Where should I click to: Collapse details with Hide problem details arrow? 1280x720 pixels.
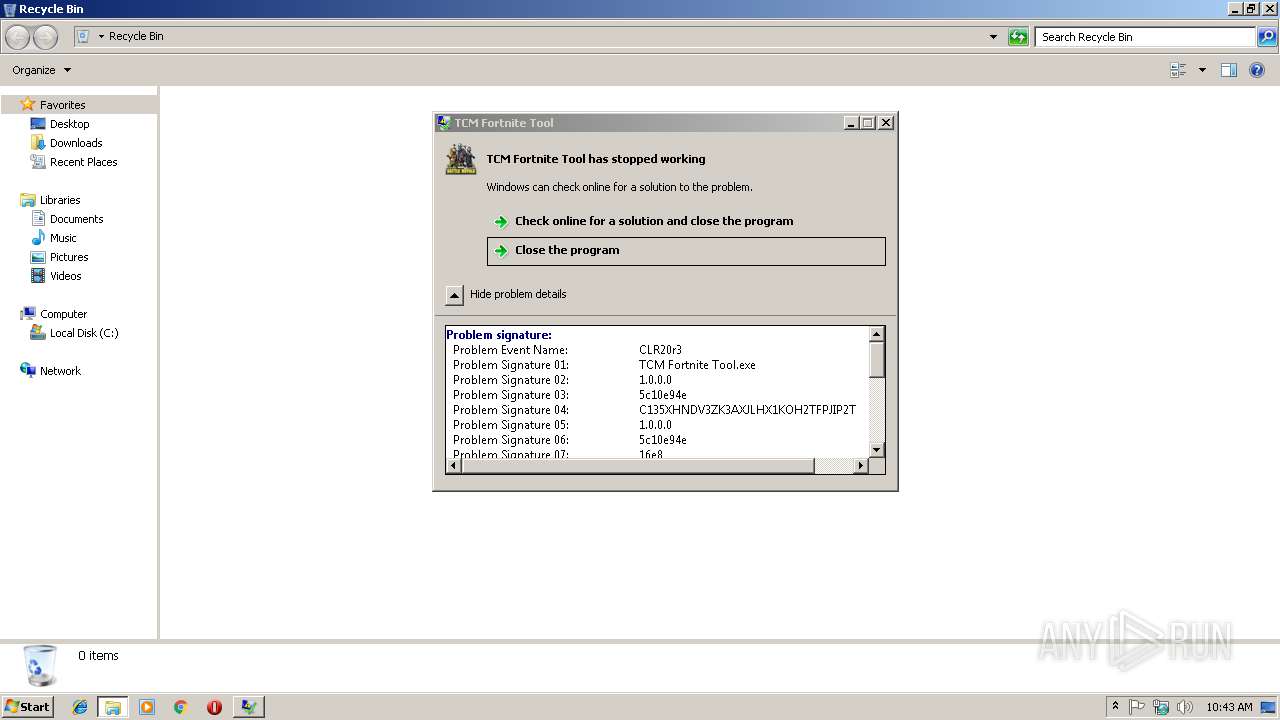454,295
